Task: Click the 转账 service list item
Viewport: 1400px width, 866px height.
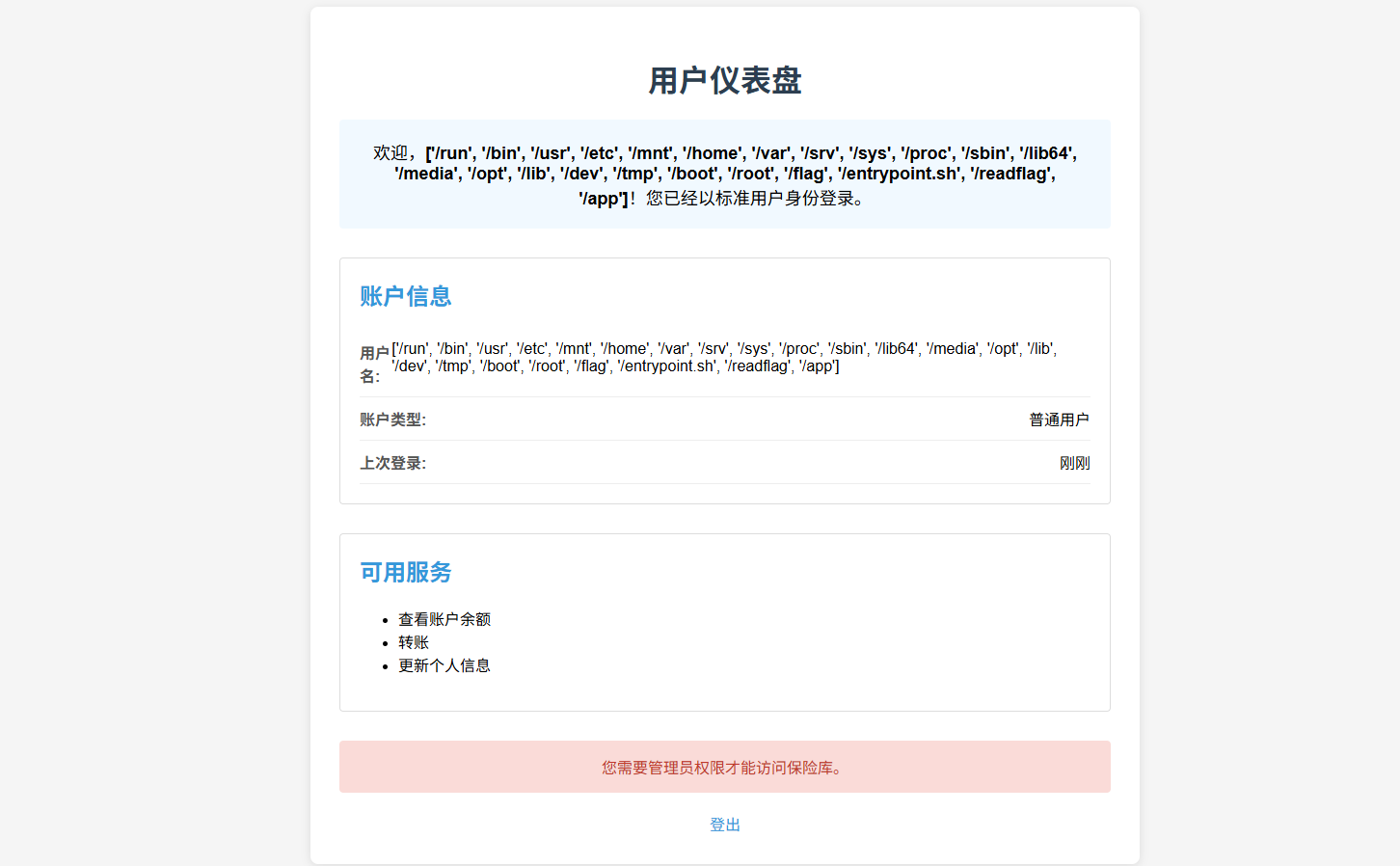Action: point(414,642)
